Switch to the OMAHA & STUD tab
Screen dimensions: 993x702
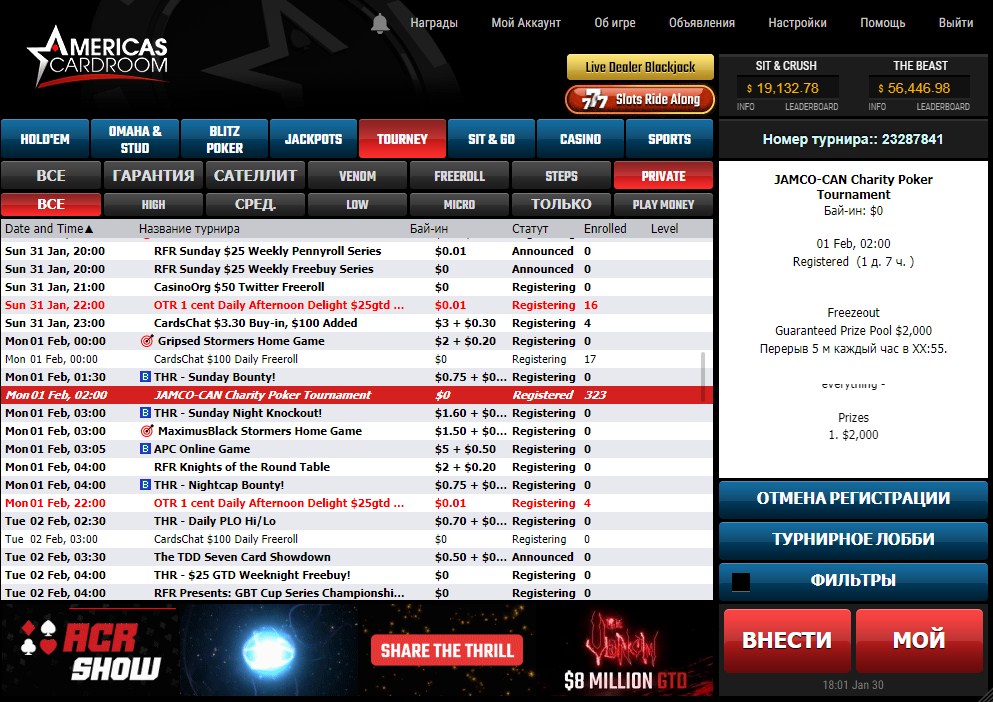[x=135, y=139]
